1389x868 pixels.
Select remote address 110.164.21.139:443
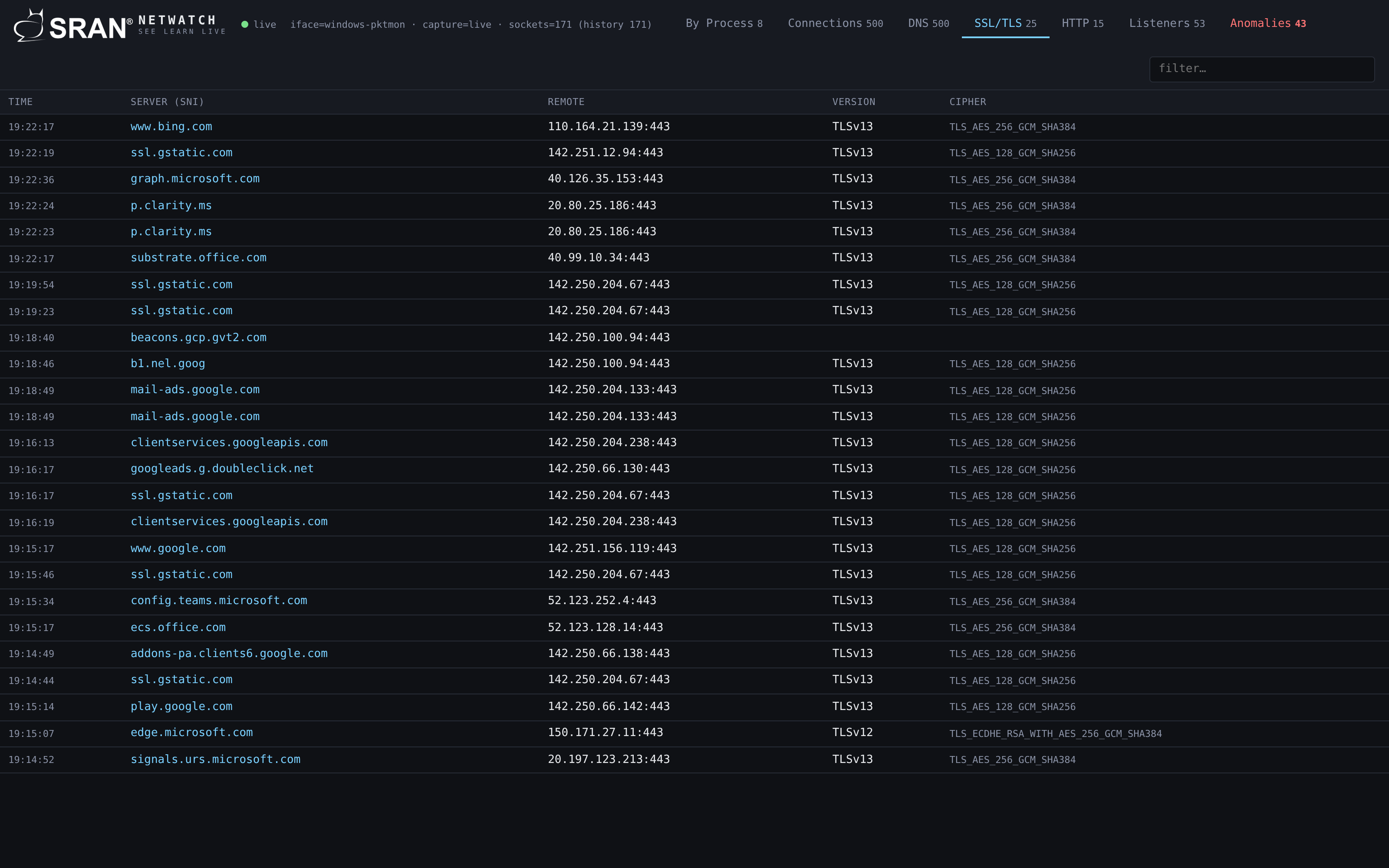609,127
